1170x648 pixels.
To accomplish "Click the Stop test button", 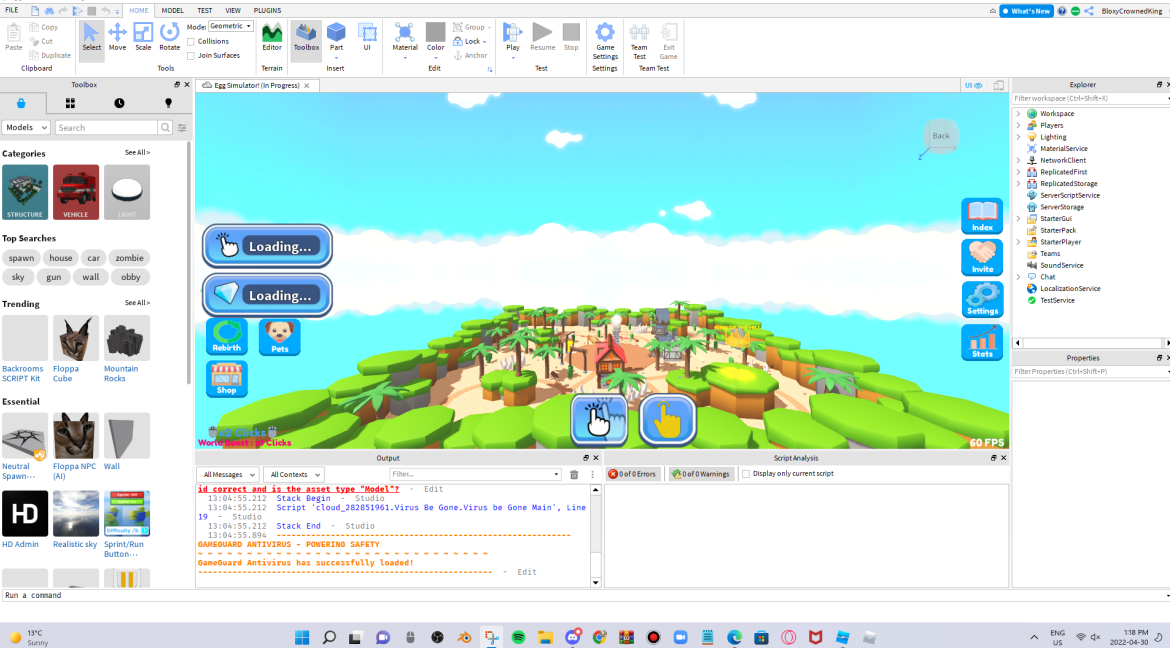I will 571,37.
